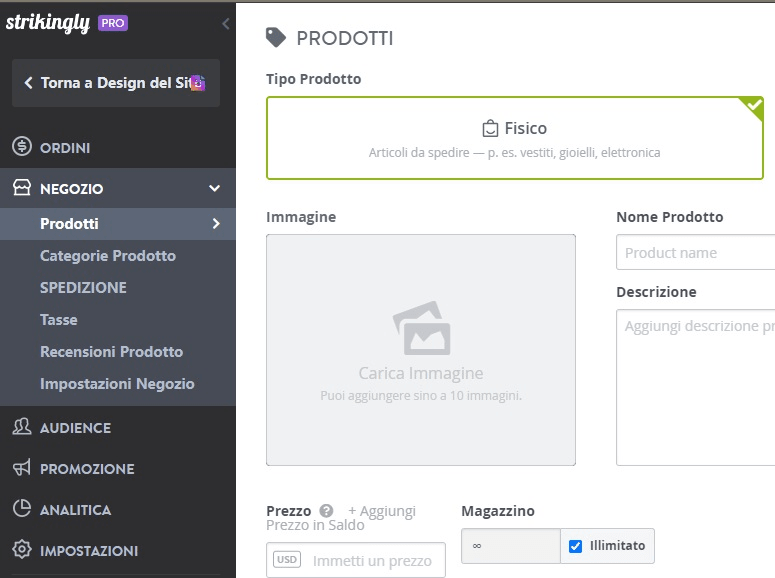This screenshot has height=578, width=775.
Task: Collapse the sidebar with the top arrow
Action: coord(225,24)
